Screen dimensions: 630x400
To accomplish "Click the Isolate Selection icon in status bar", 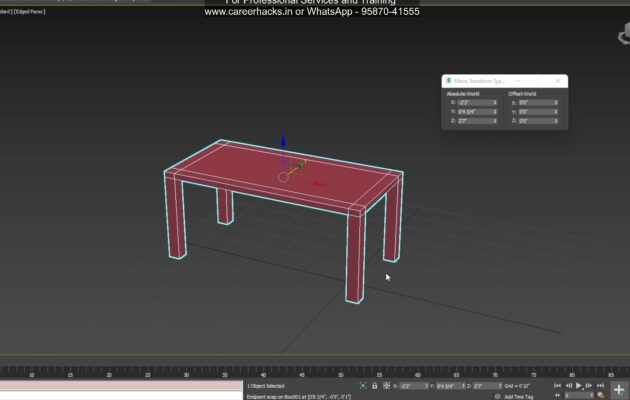I will [363, 386].
